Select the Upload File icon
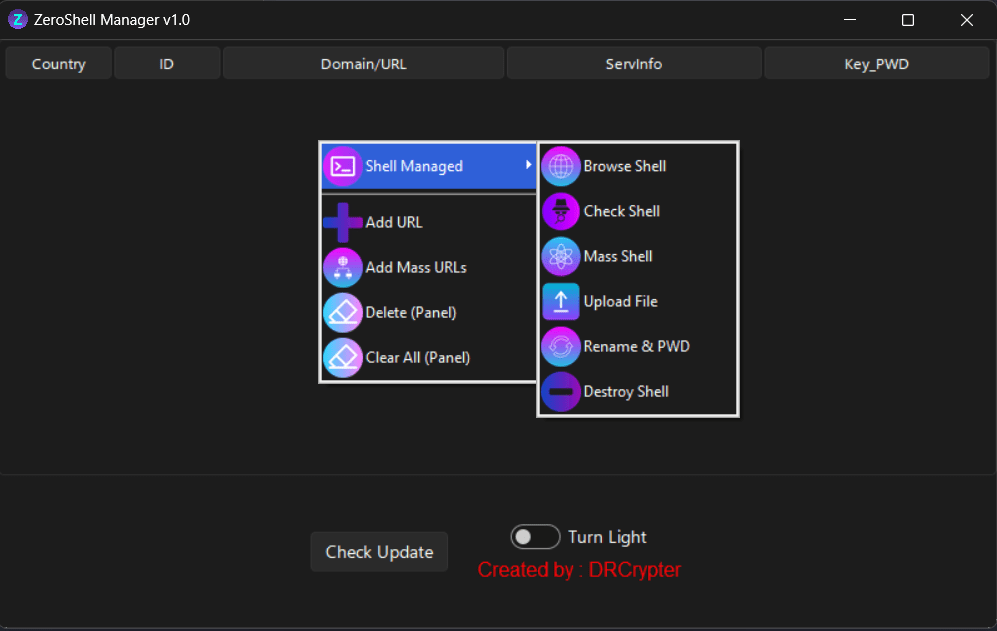Viewport: 997px width, 631px height. click(561, 301)
